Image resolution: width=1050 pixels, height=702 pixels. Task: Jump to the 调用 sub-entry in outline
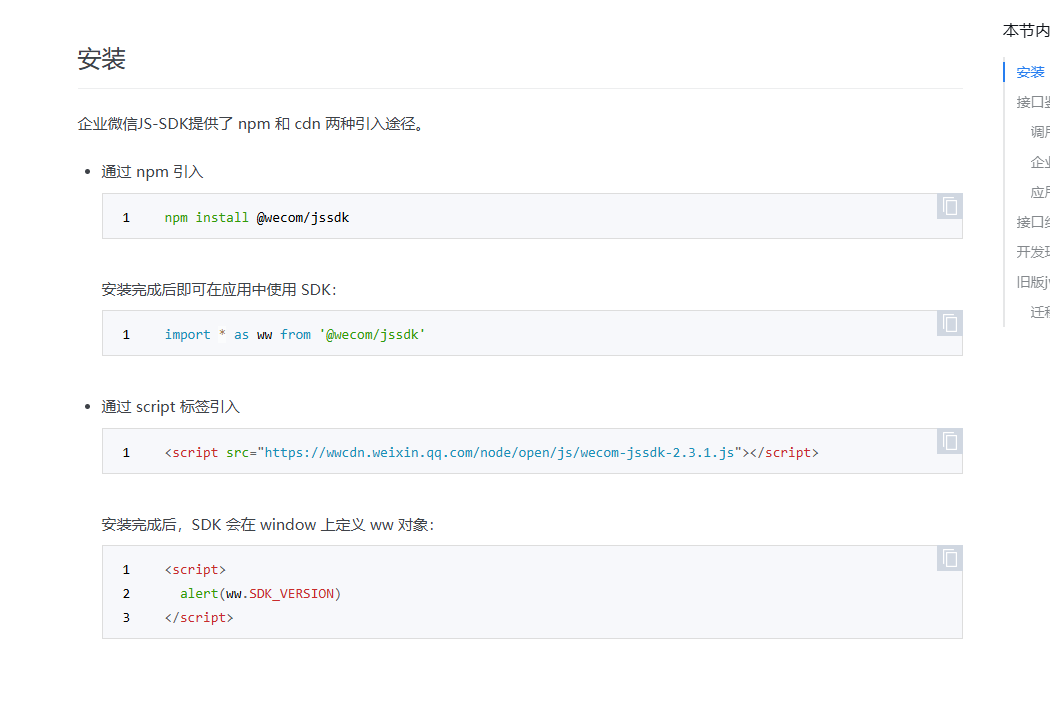pos(1040,132)
